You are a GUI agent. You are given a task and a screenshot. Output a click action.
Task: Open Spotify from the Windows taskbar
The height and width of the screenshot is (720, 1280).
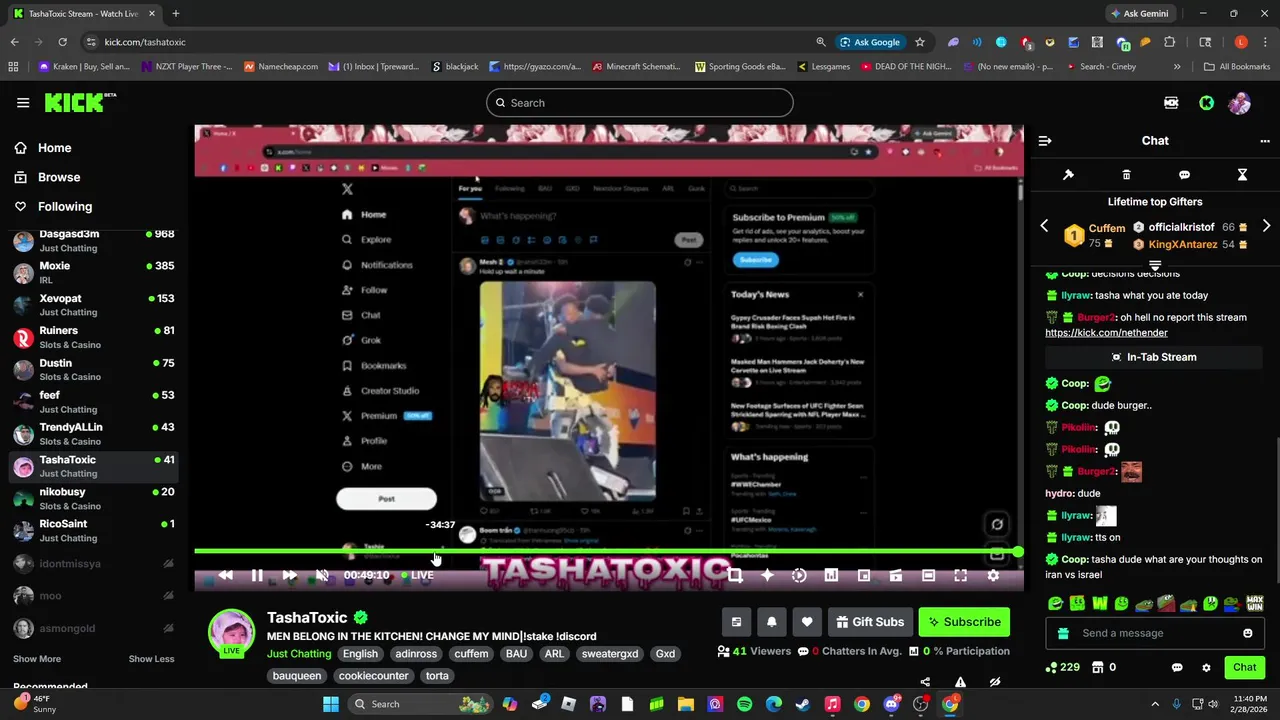click(744, 704)
